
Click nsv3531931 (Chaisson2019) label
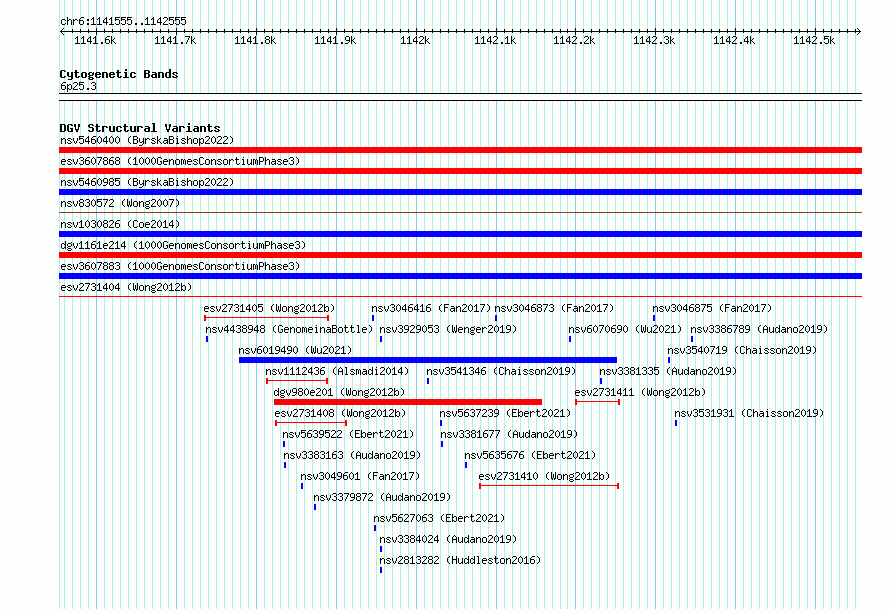[x=749, y=413]
